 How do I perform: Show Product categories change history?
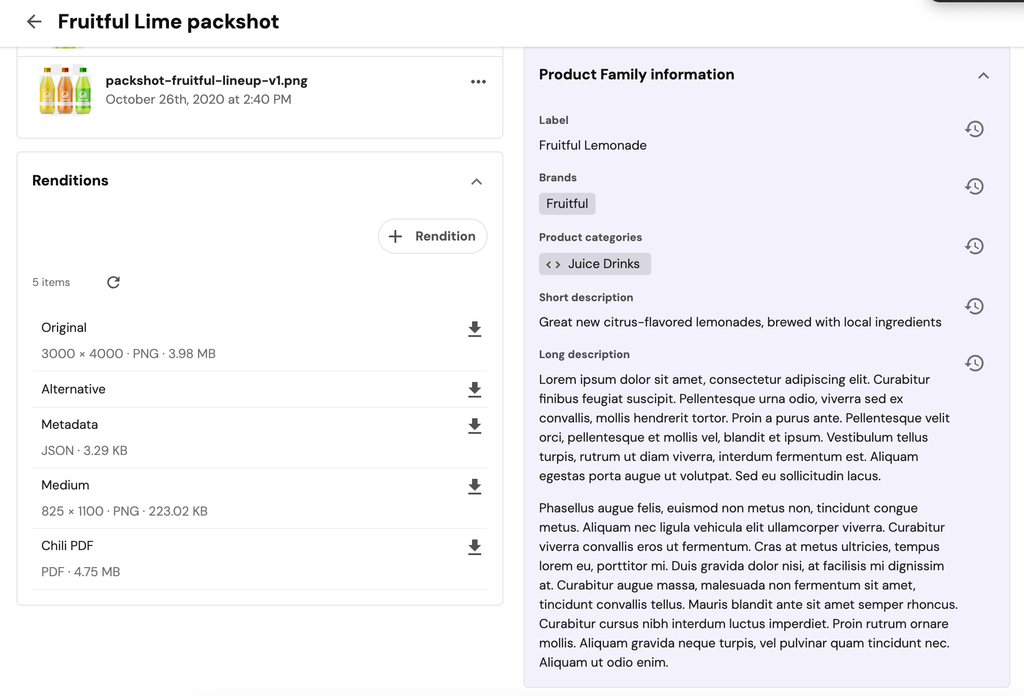click(x=974, y=246)
